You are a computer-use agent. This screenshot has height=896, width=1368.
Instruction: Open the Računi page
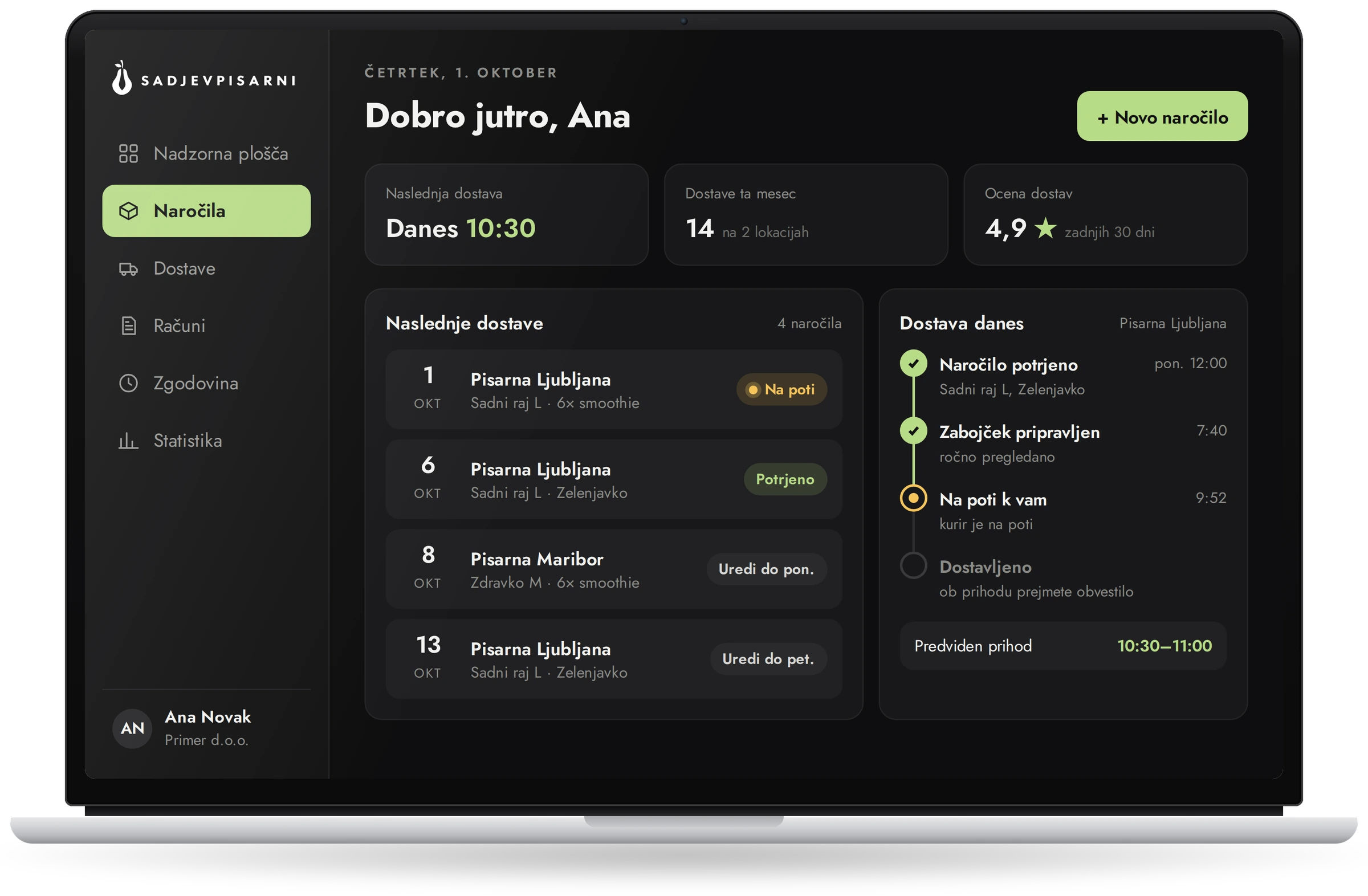point(206,326)
